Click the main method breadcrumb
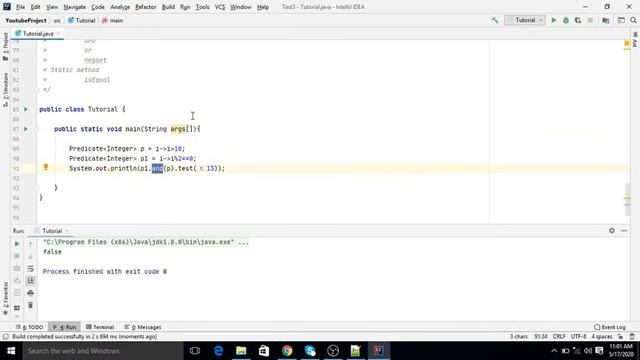 tap(112, 20)
